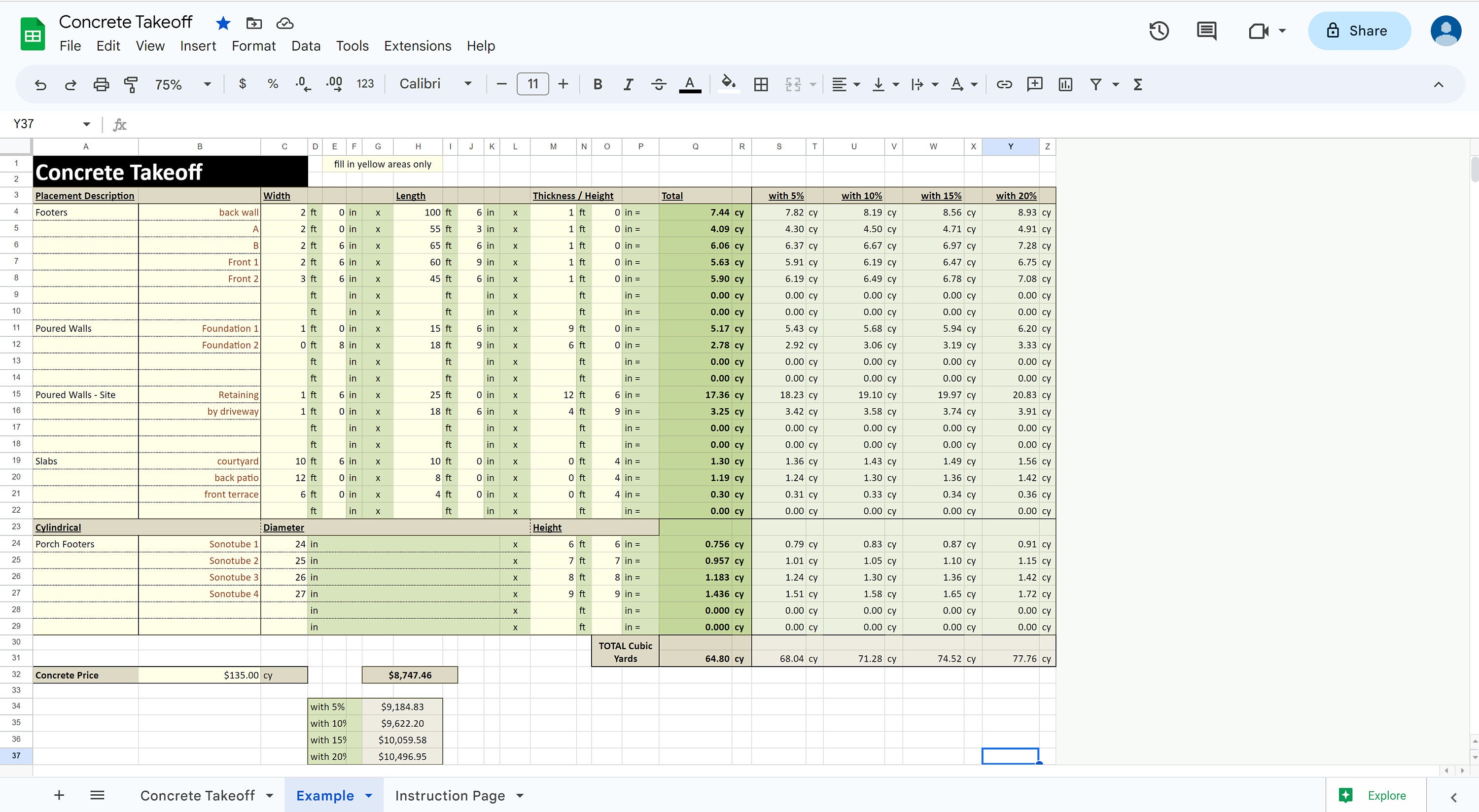Create a filter from the toolbar
This screenshot has height=812, width=1479.
(1095, 84)
